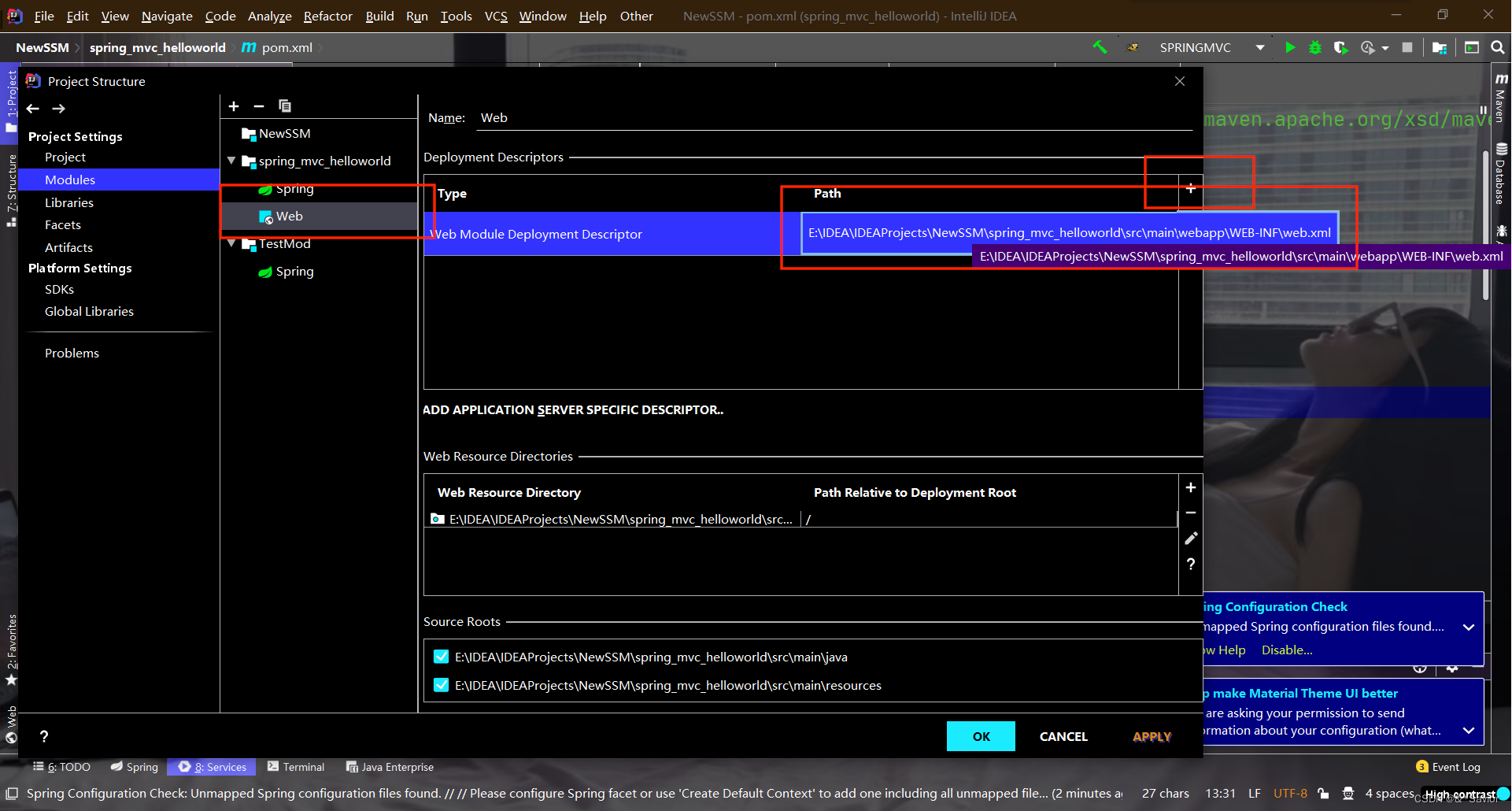1512x811 pixels.
Task: Open Search Everywhere magnifier icon
Action: click(1497, 47)
